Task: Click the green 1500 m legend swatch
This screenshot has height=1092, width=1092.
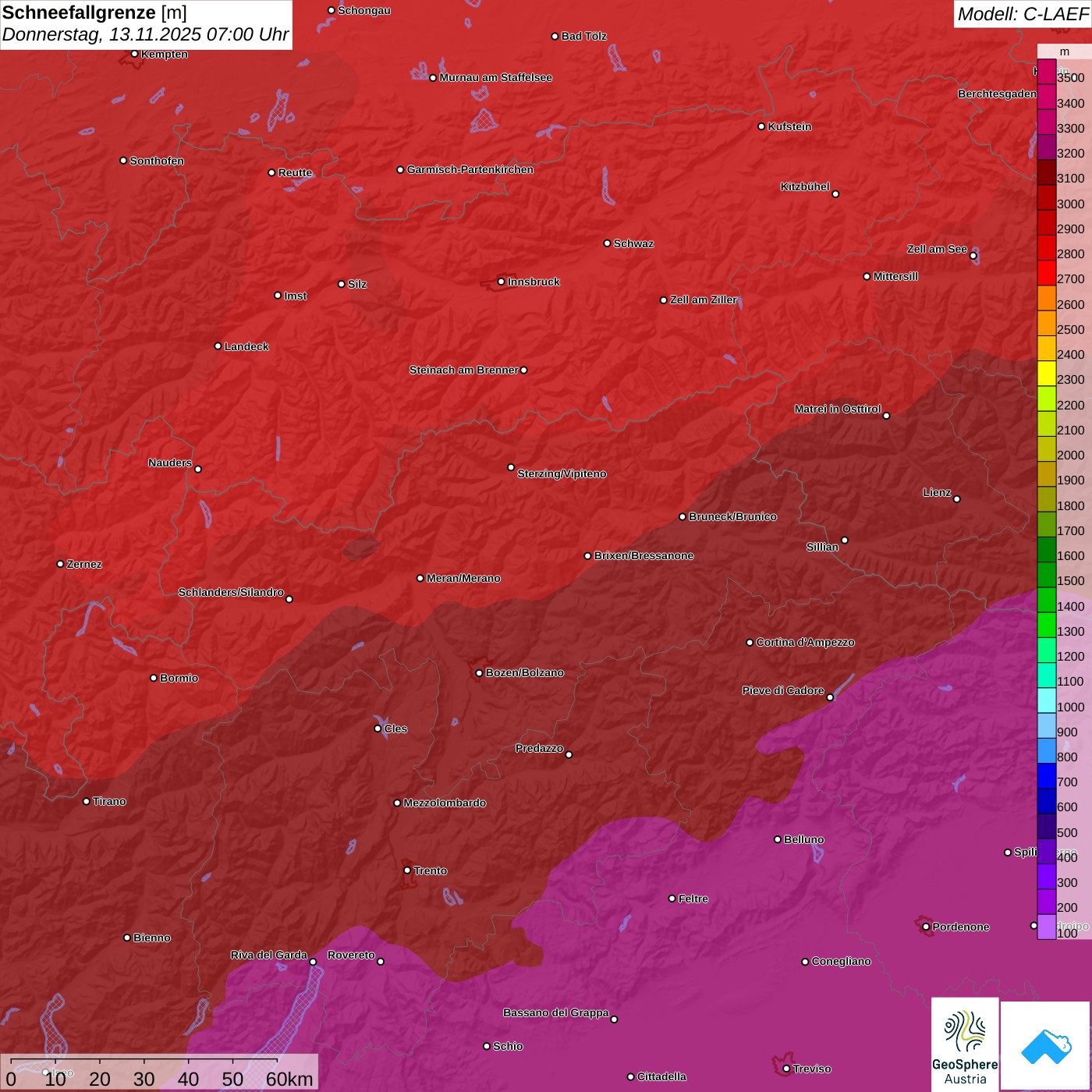Action: pos(1047,575)
